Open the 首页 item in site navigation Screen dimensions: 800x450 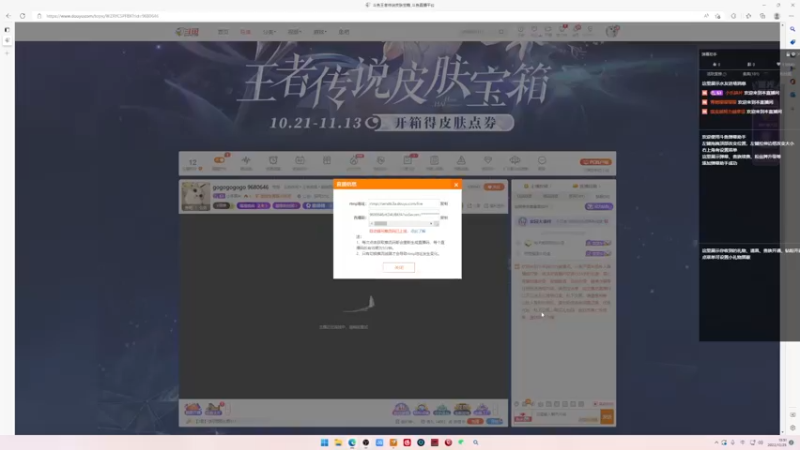click(x=223, y=32)
